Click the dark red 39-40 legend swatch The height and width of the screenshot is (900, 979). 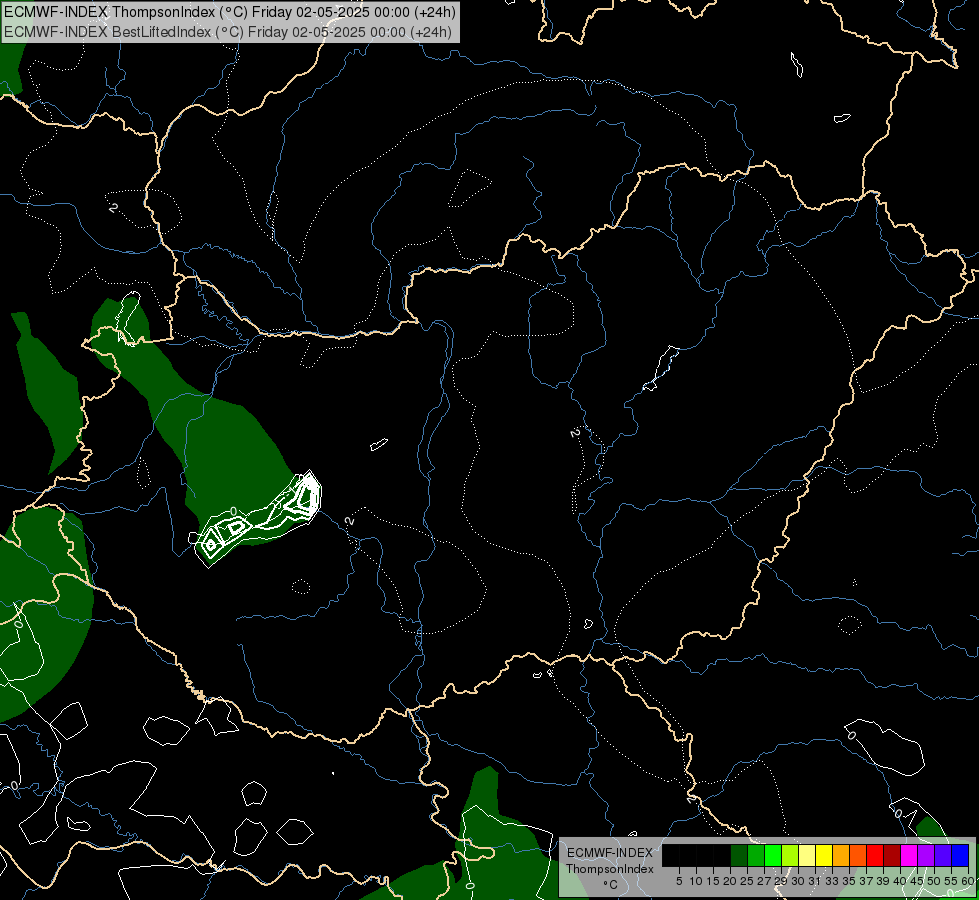pyautogui.click(x=892, y=855)
